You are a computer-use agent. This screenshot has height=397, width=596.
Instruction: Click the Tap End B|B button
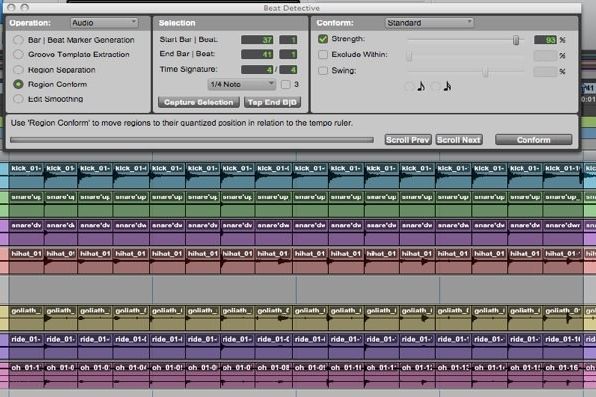(x=273, y=102)
